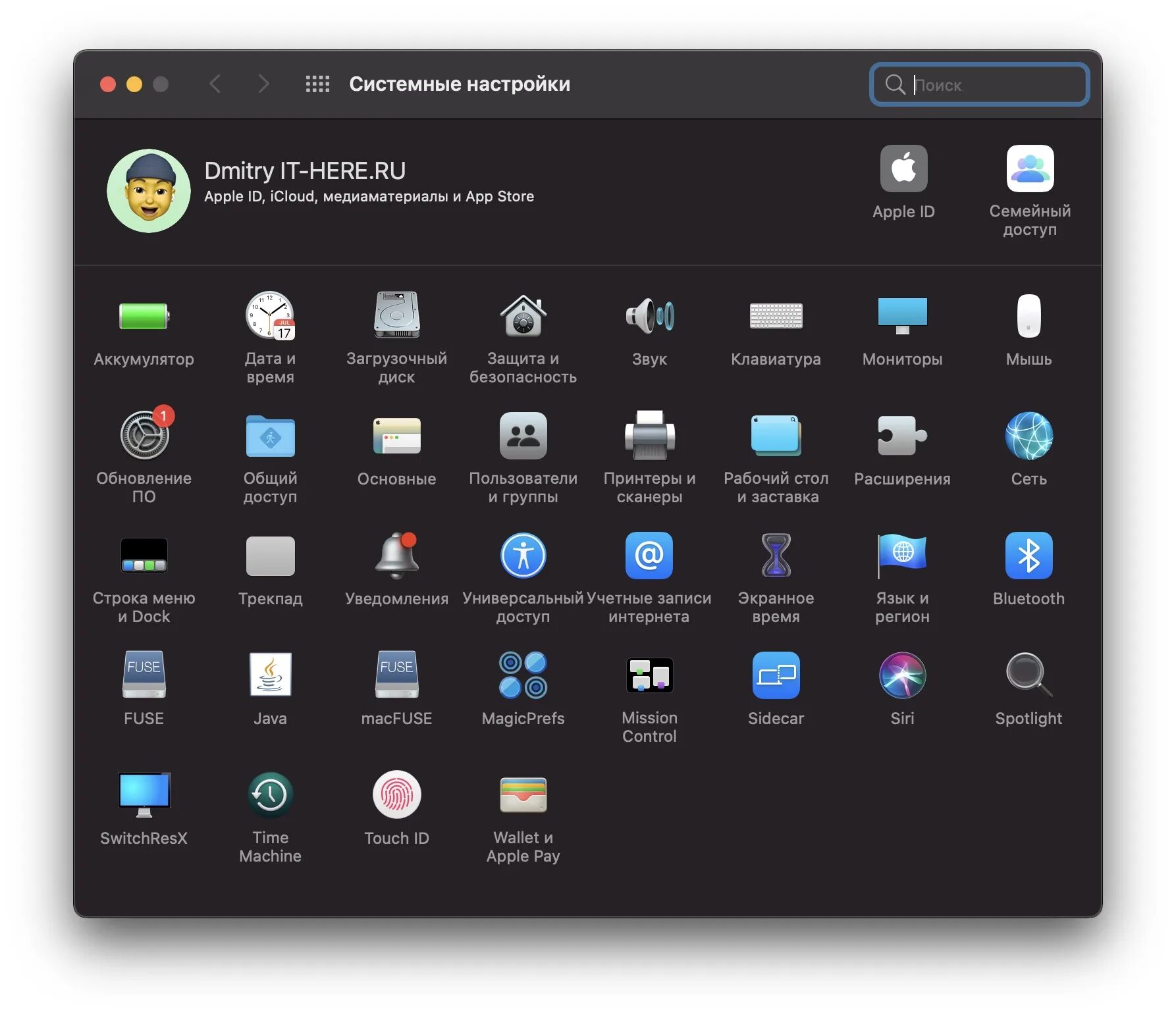Open Siri settings
The image size is (1176, 1015).
902,675
